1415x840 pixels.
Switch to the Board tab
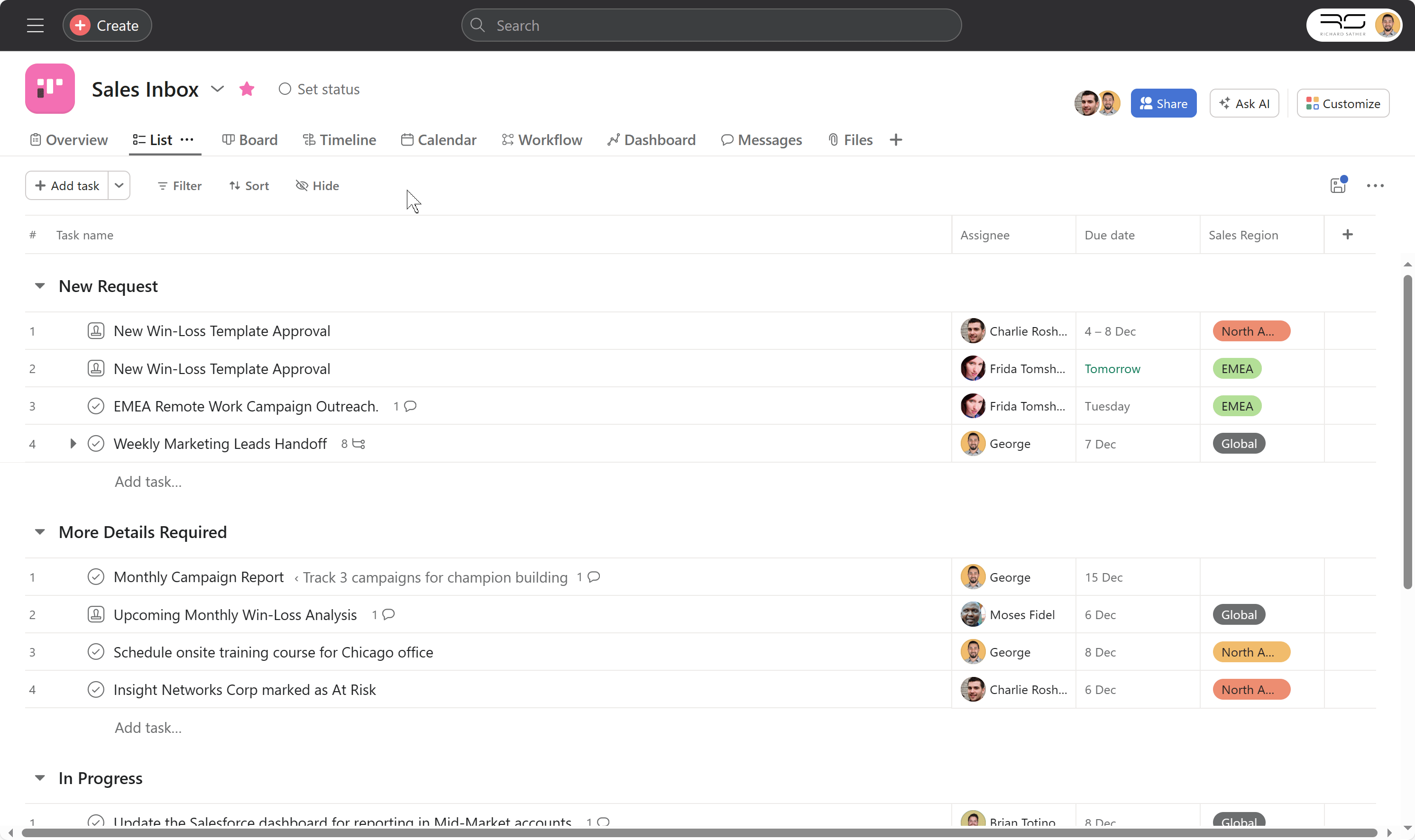pyautogui.click(x=250, y=140)
